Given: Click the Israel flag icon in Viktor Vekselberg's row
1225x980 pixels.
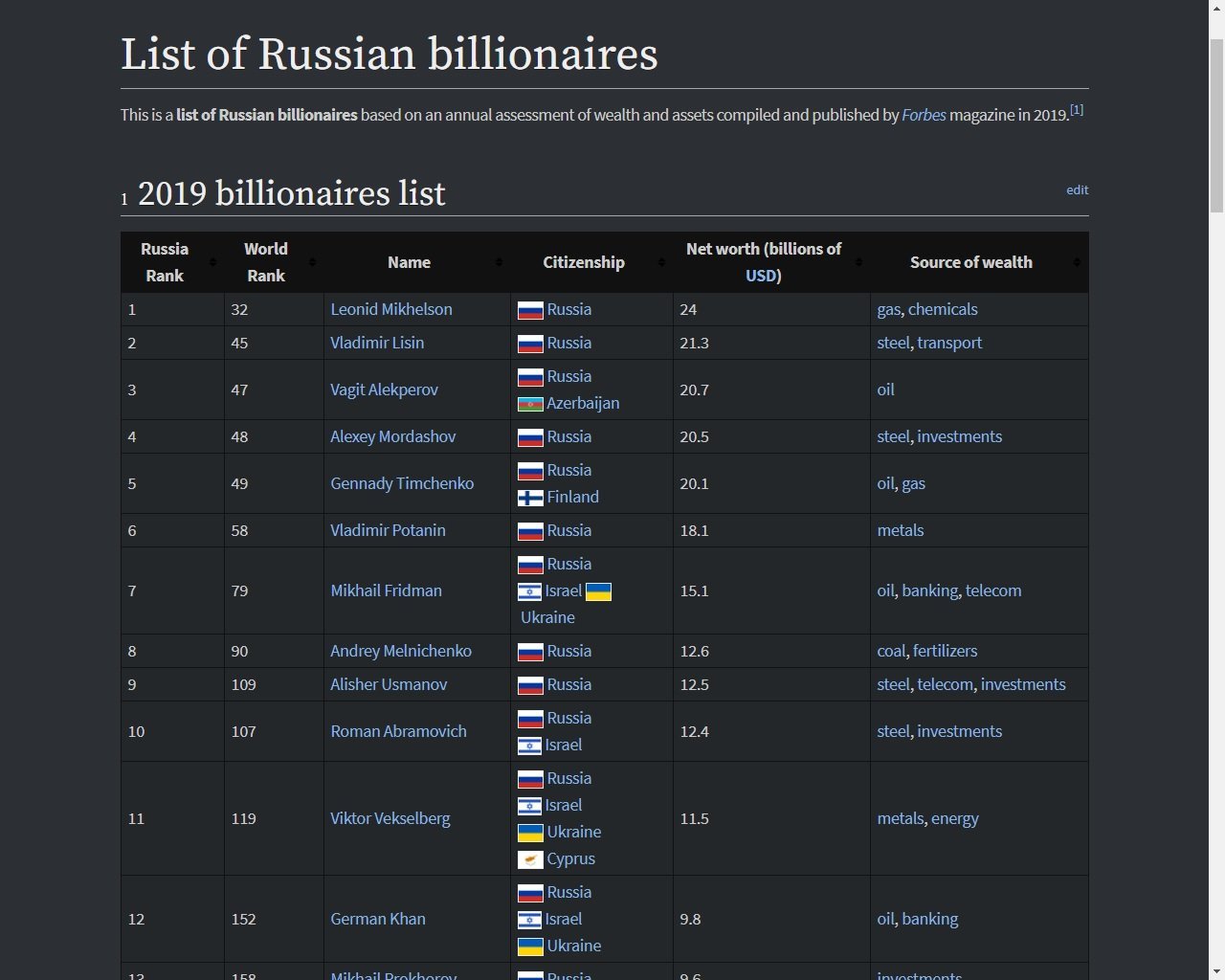Looking at the screenshot, I should (530, 806).
